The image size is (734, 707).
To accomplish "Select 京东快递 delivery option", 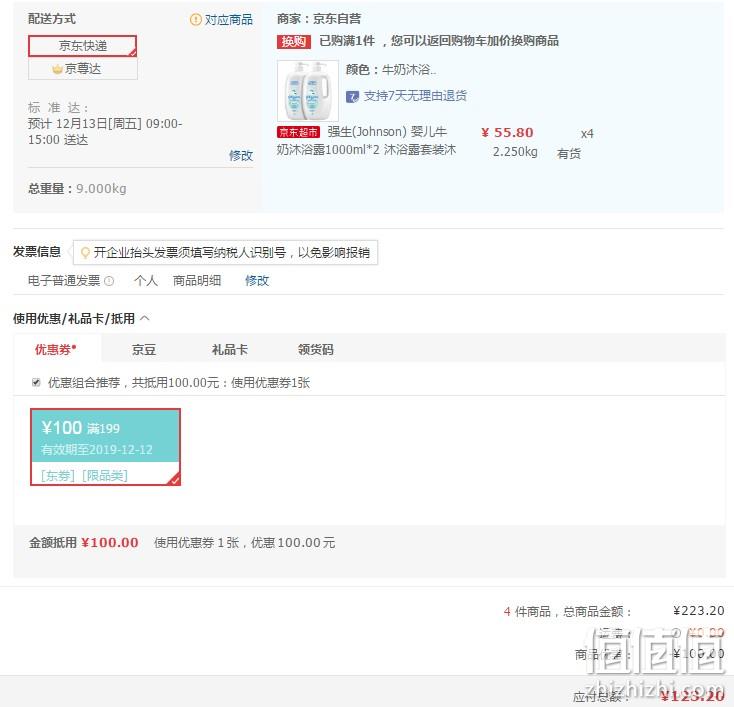I will click(x=82, y=46).
